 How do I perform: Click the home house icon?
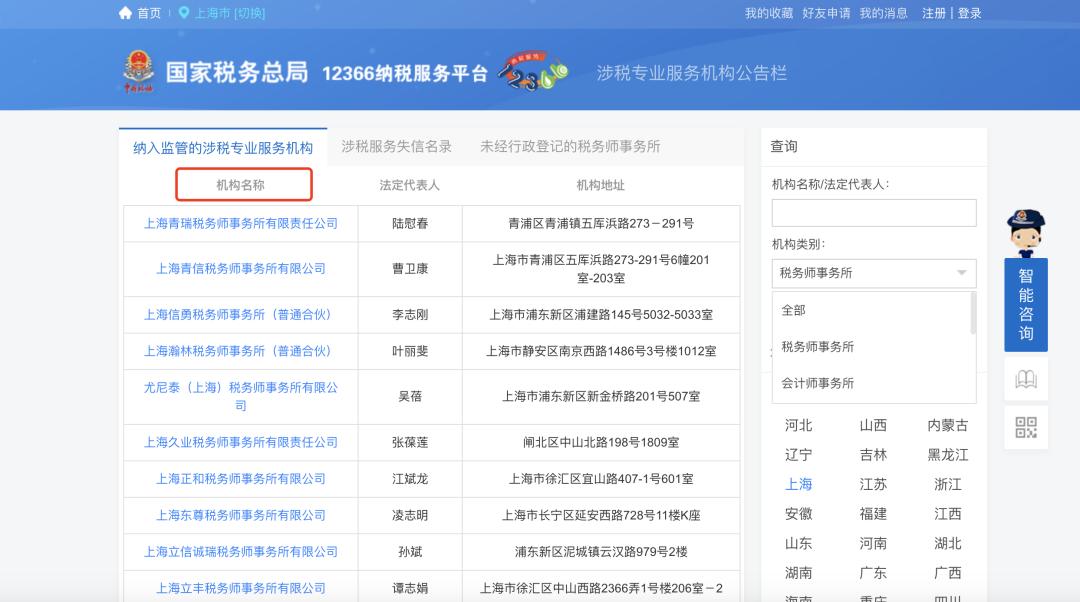(125, 13)
